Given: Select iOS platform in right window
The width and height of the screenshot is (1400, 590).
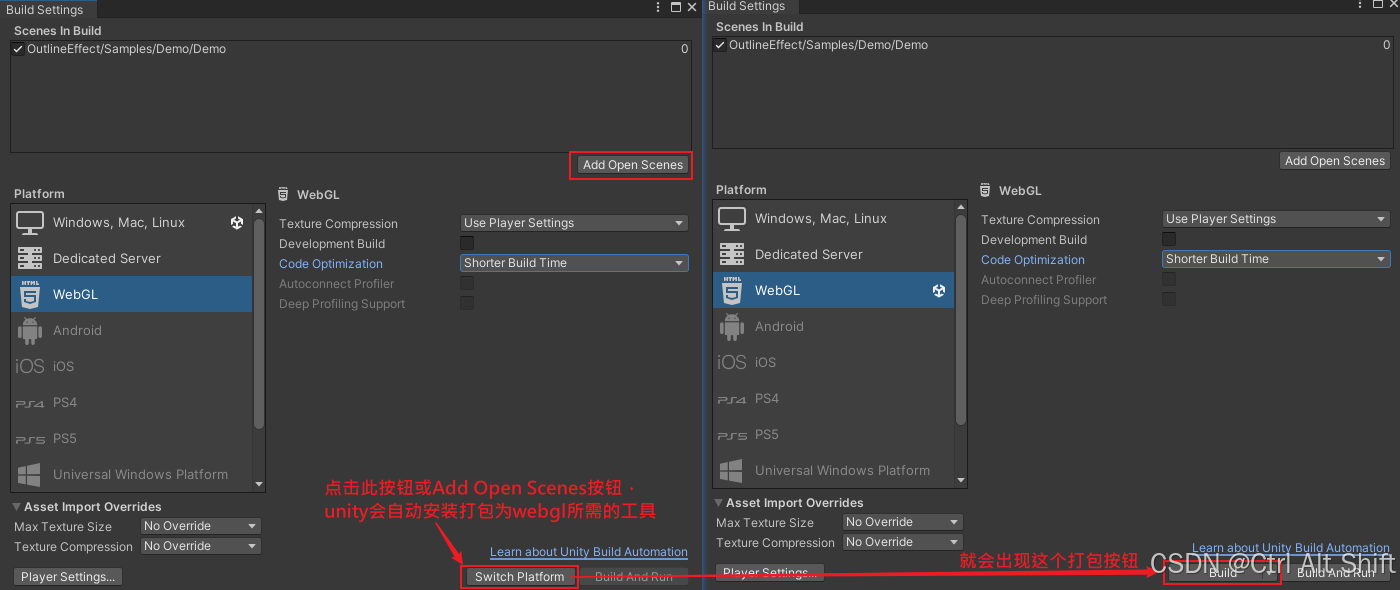Looking at the screenshot, I should coord(834,363).
